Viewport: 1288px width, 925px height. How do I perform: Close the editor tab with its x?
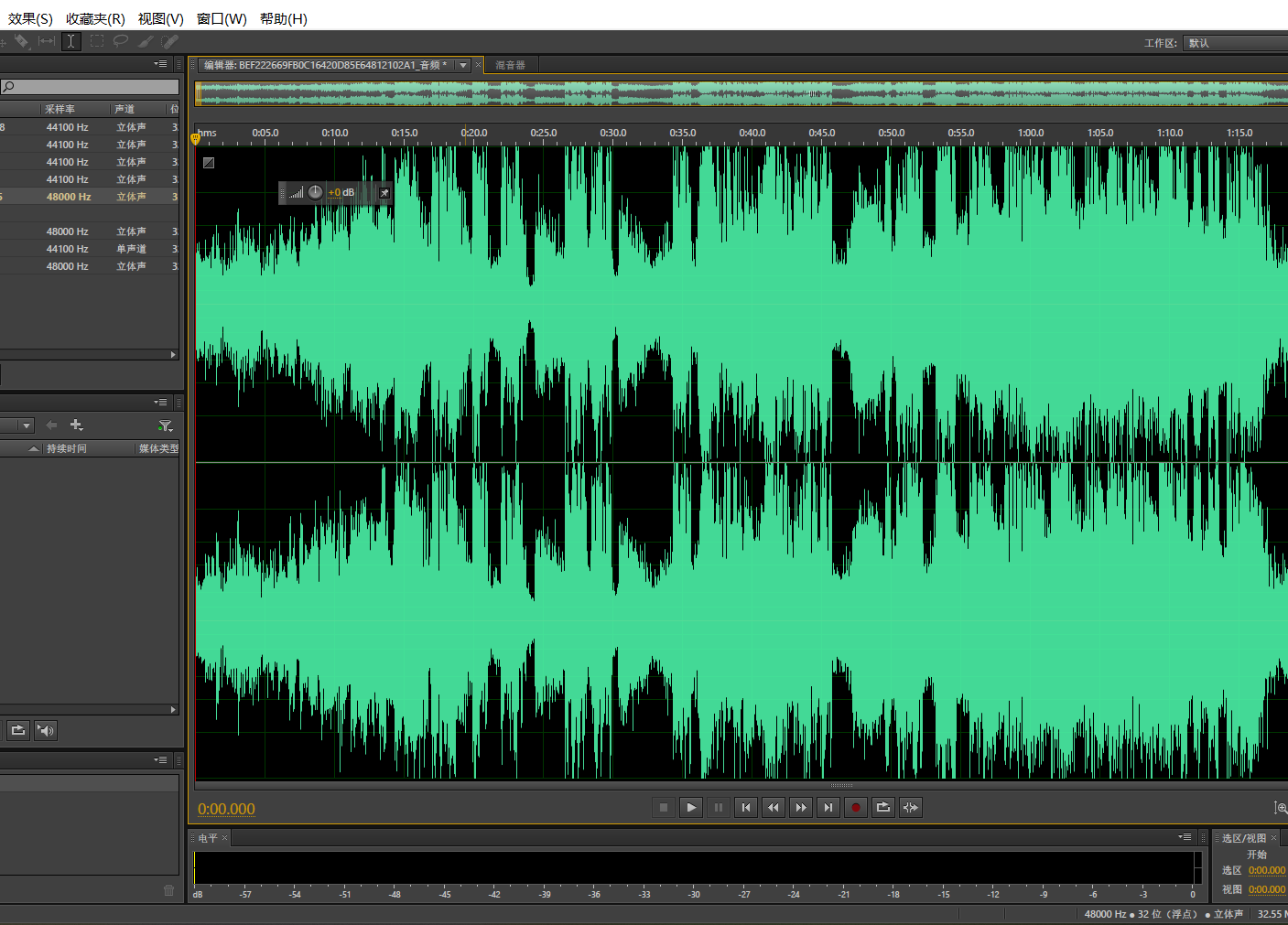(x=478, y=65)
